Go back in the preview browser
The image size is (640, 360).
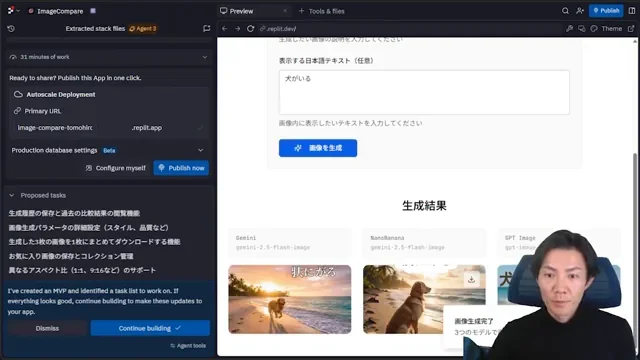point(224,29)
